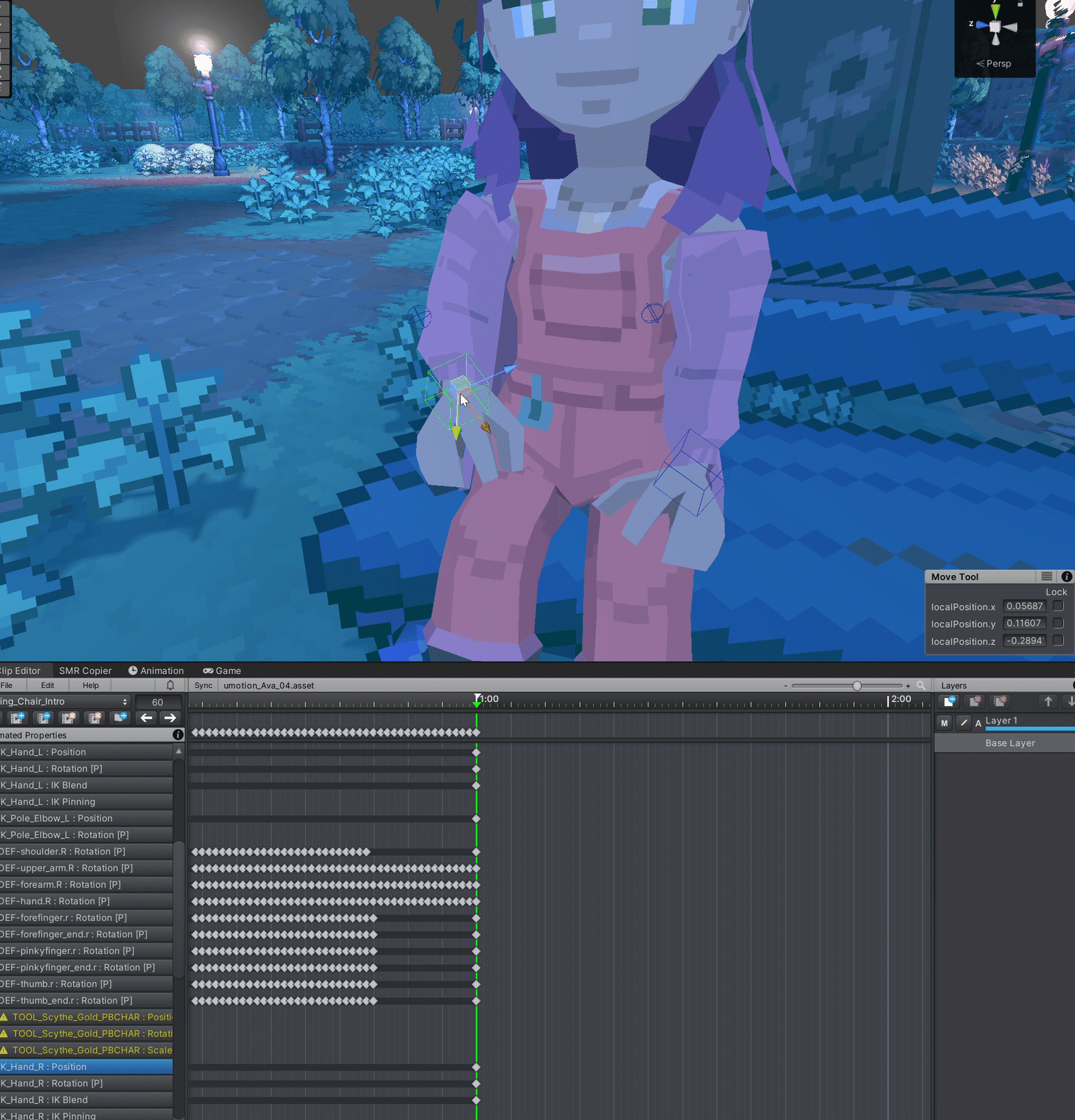Enable the localPosition.y lock checkbox
The width and height of the screenshot is (1075, 1120).
[1058, 623]
